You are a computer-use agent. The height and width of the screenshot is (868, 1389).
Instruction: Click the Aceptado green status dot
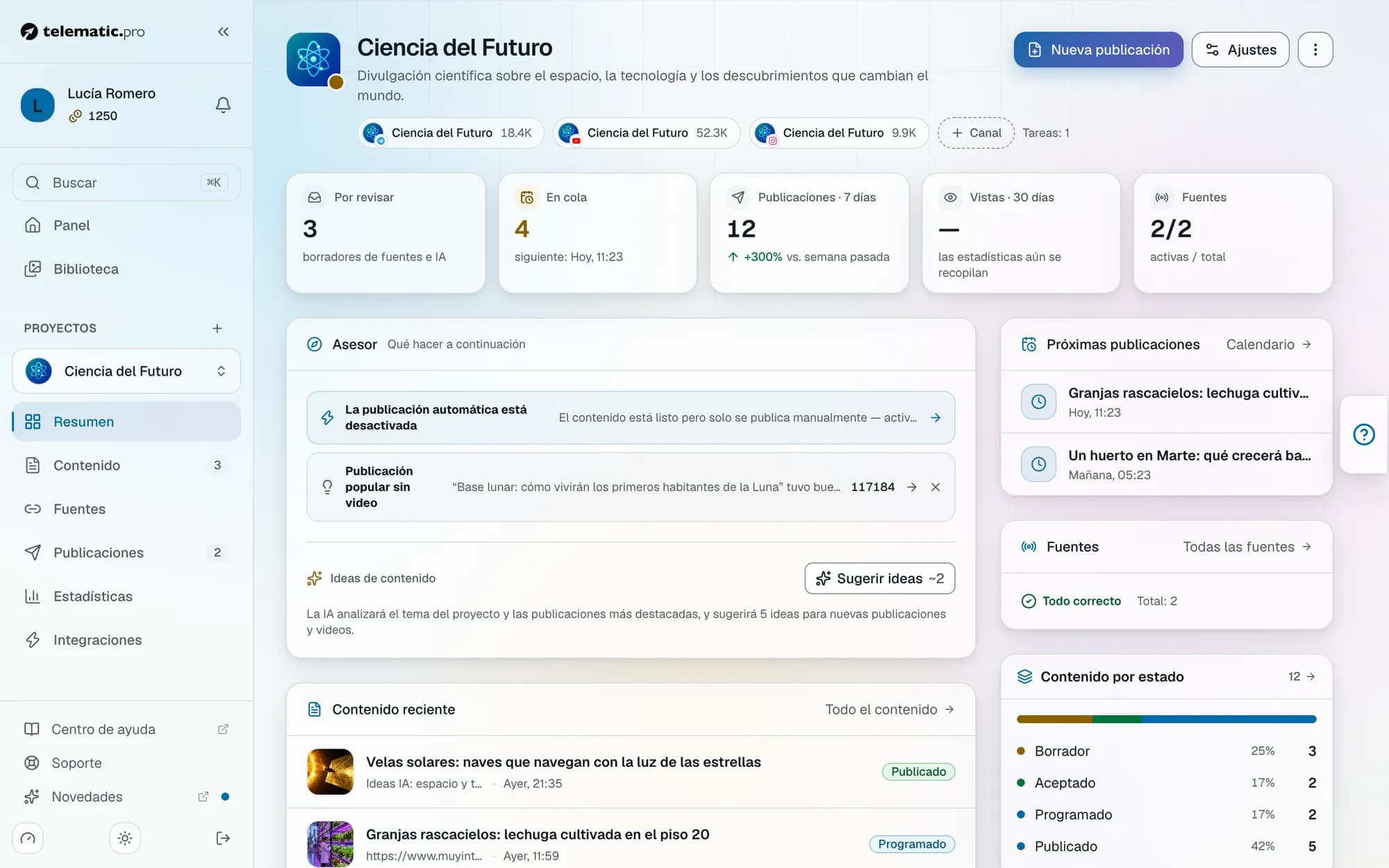pyautogui.click(x=1021, y=783)
